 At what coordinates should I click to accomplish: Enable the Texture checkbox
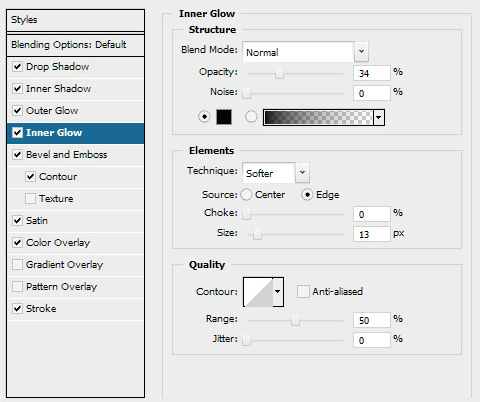[x=30, y=199]
